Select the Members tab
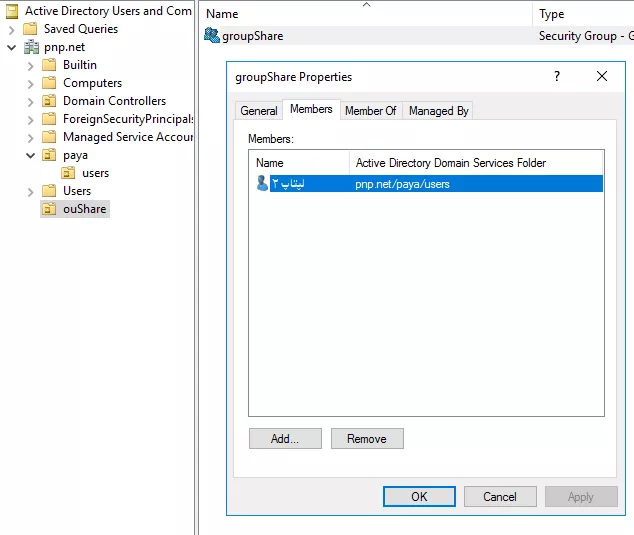The image size is (634, 535). tap(311, 109)
